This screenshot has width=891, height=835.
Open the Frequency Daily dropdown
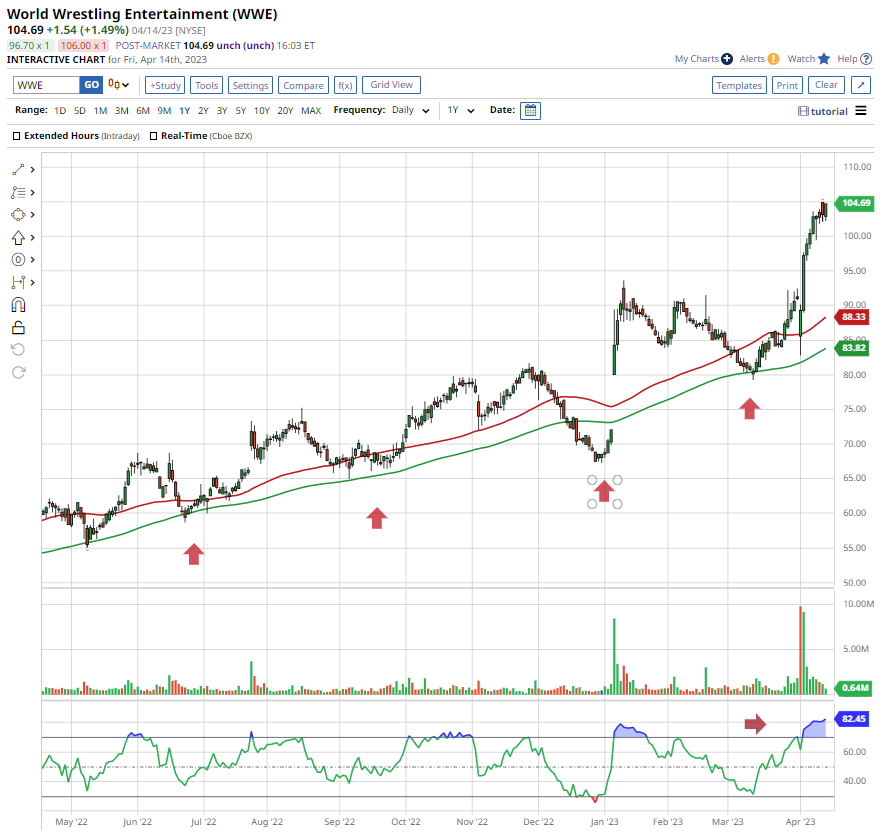pyautogui.click(x=411, y=110)
